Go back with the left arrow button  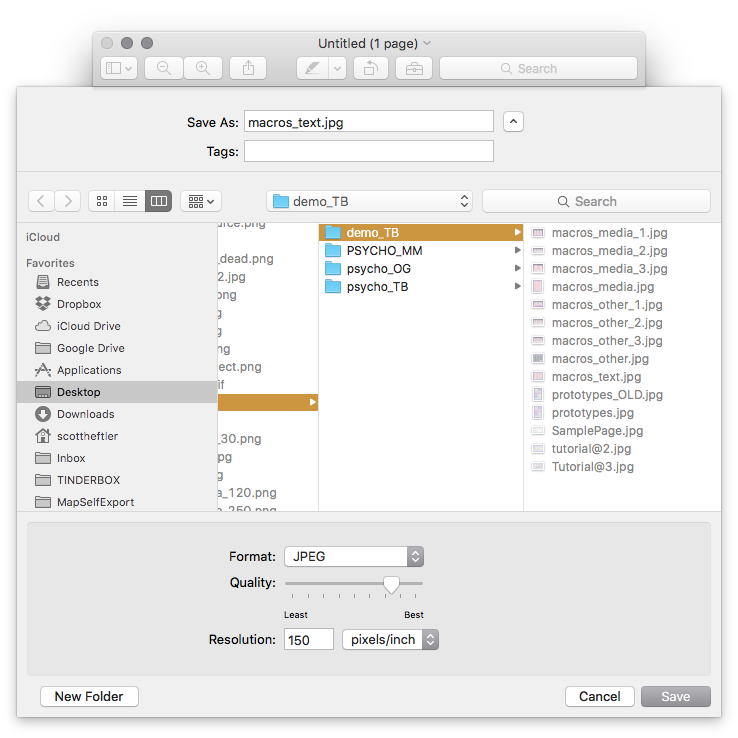(41, 201)
